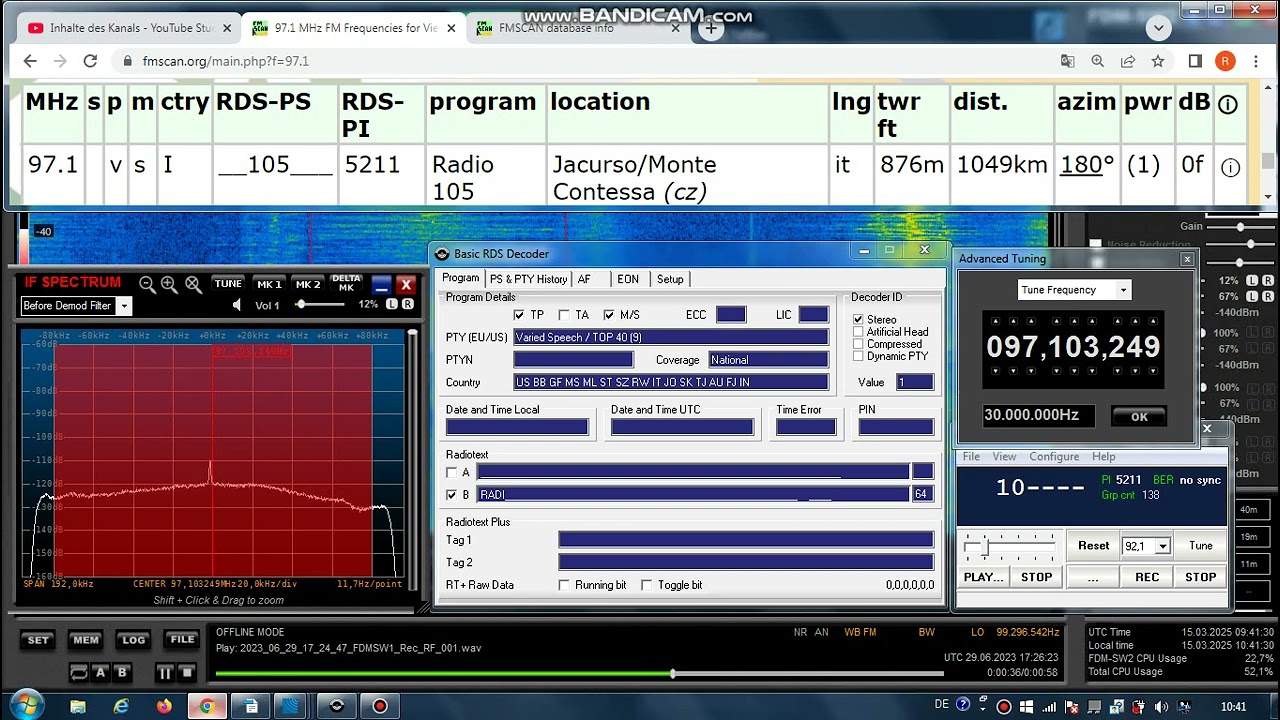Open the LOG button
This screenshot has height=720, width=1280.
pyautogui.click(x=134, y=640)
